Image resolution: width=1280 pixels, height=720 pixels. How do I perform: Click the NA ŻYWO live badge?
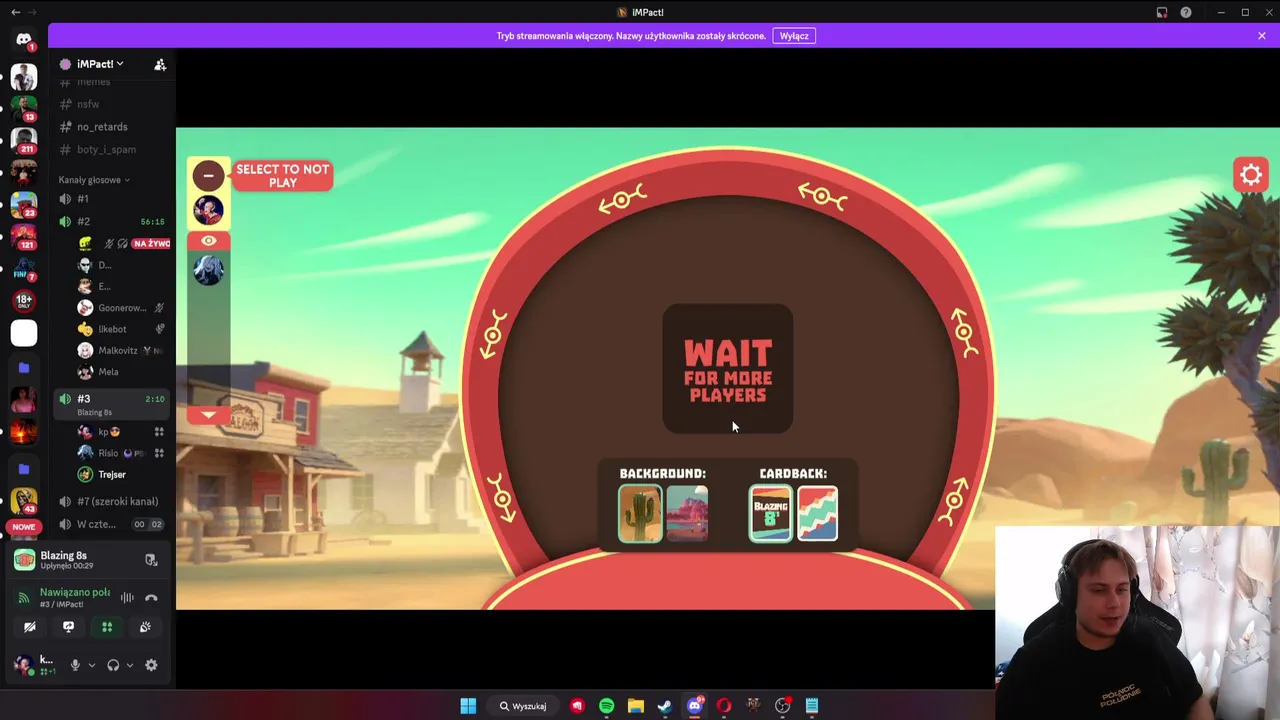pyautogui.click(x=151, y=243)
